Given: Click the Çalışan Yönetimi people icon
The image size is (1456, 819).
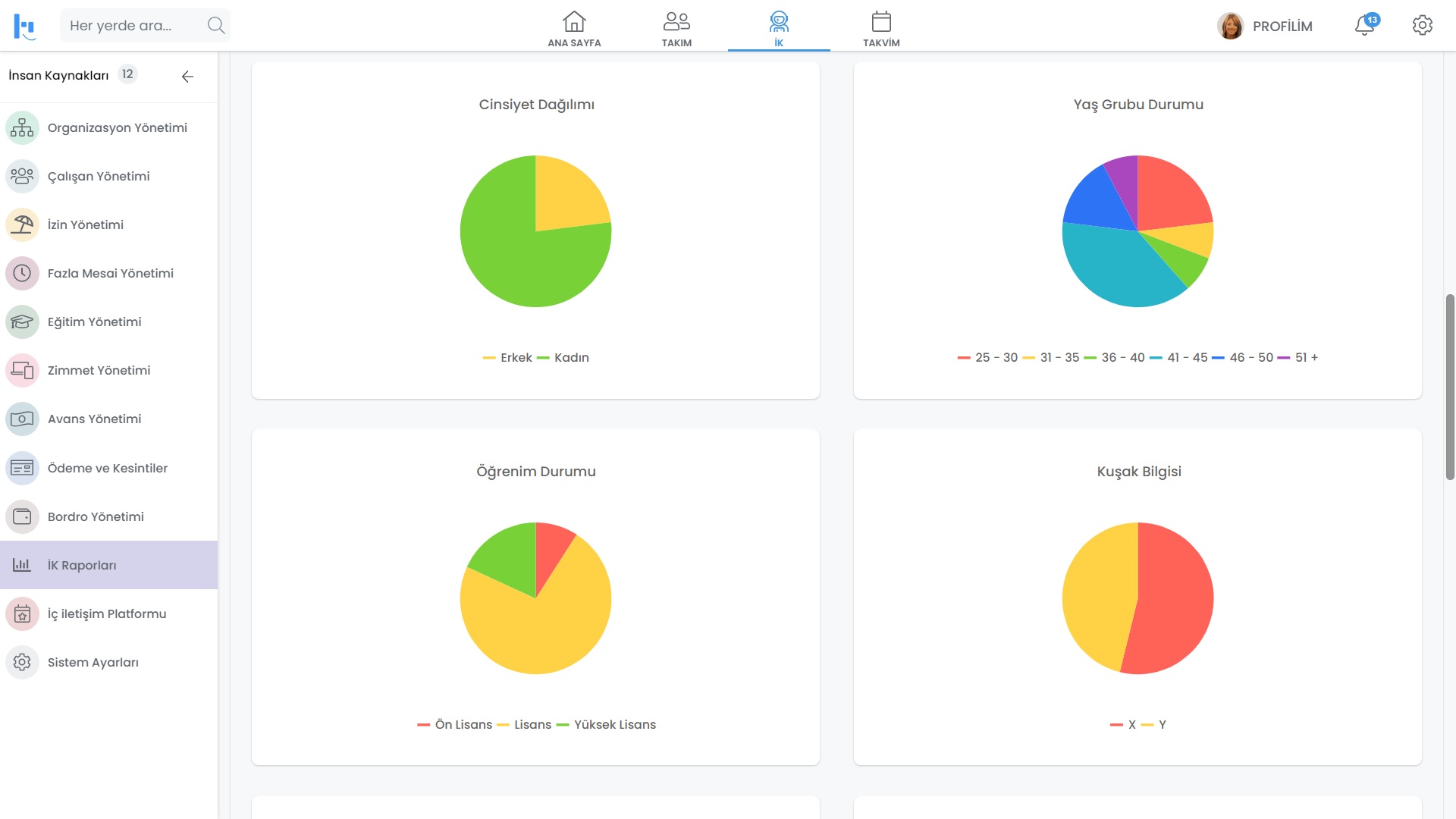Looking at the screenshot, I should [22, 176].
